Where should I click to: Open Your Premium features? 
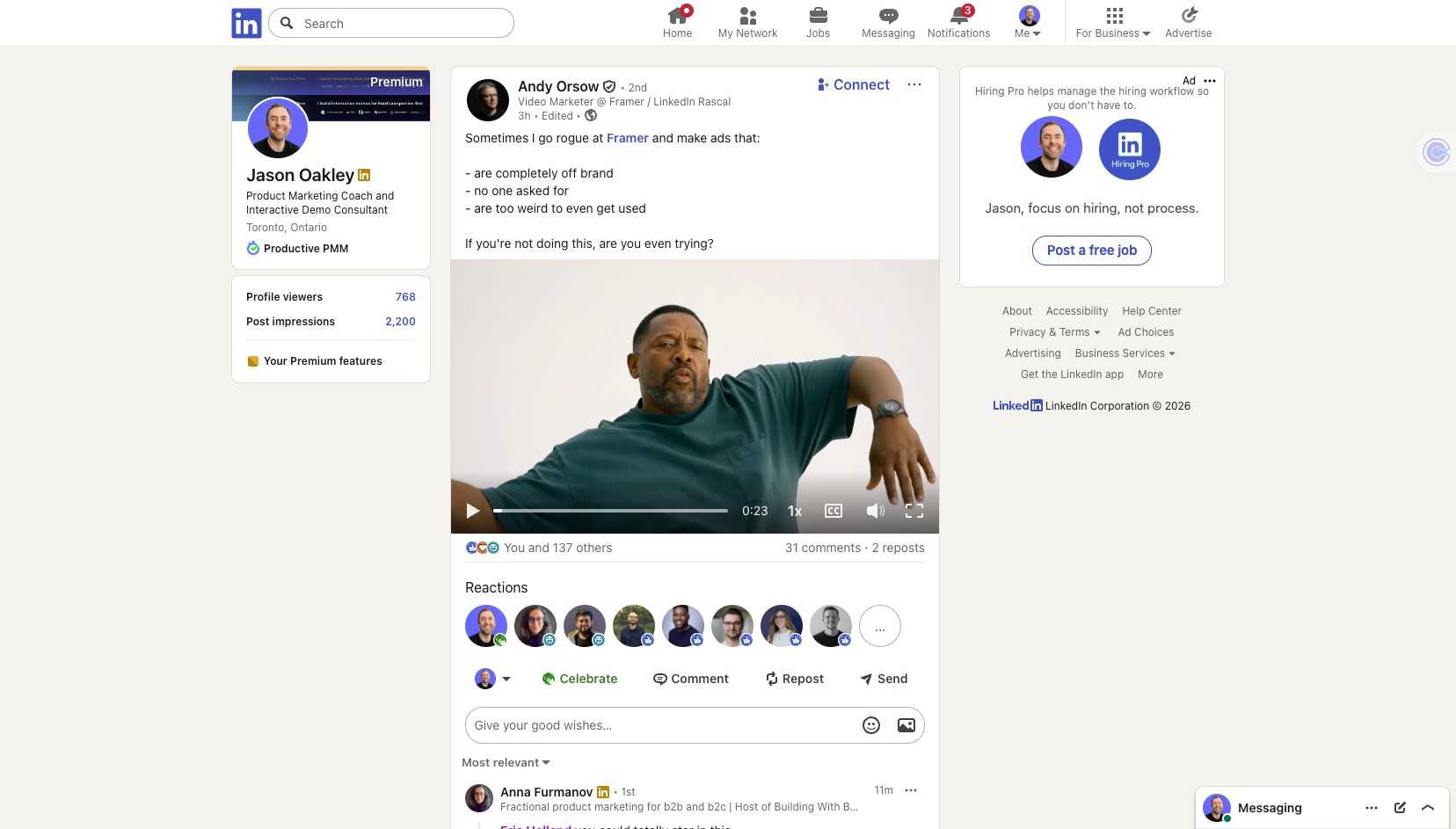315,361
